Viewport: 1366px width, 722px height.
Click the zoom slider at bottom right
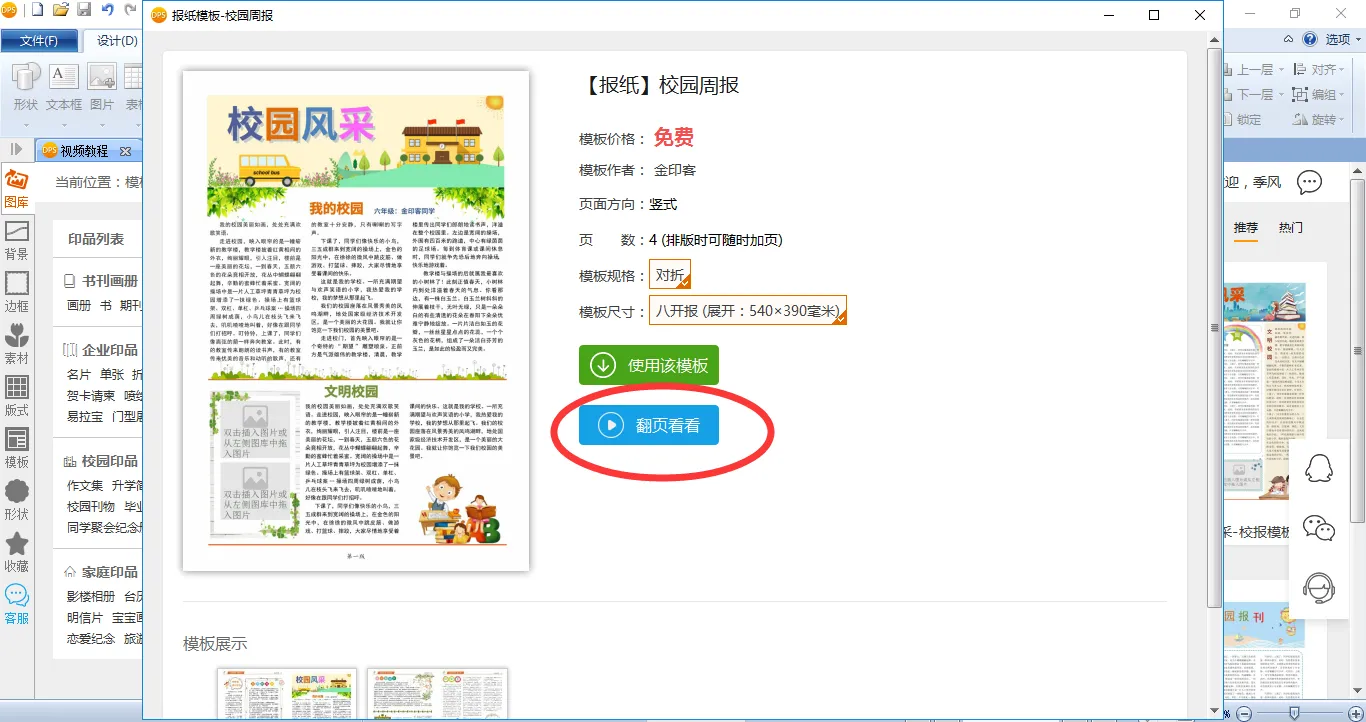coord(1294,713)
